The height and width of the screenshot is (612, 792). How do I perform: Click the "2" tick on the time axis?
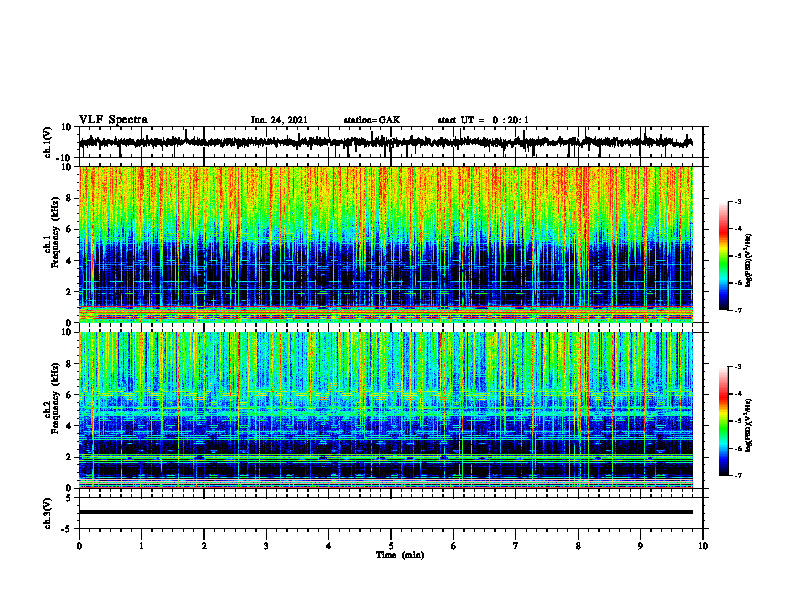click(x=204, y=546)
